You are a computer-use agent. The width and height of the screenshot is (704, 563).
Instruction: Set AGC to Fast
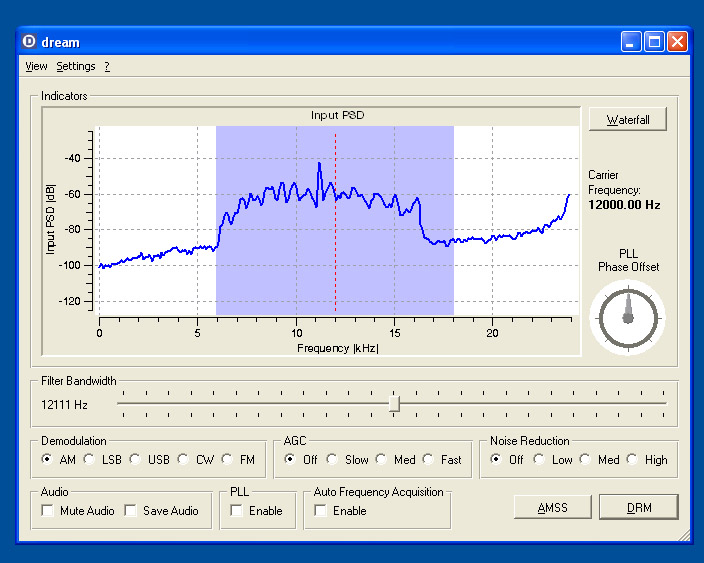pyautogui.click(x=429, y=460)
